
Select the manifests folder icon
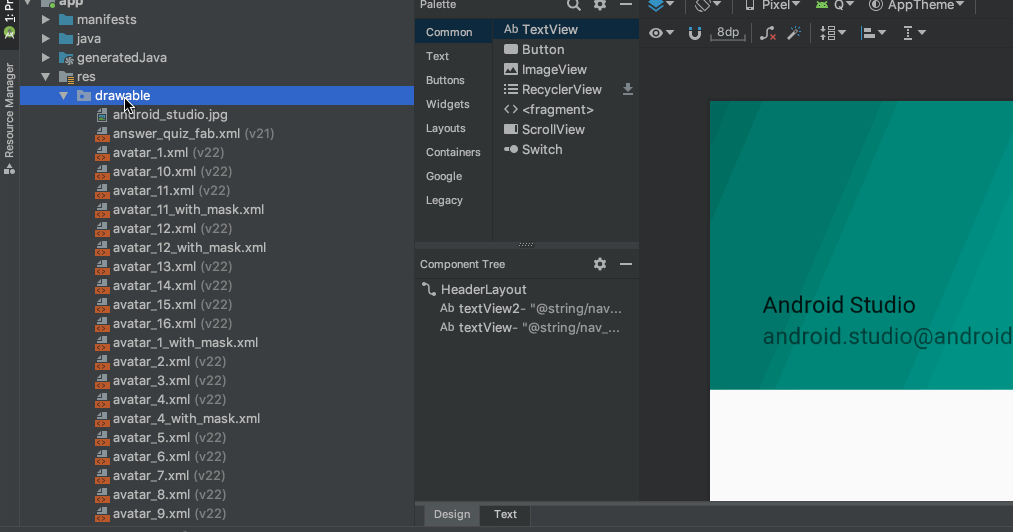(x=66, y=19)
